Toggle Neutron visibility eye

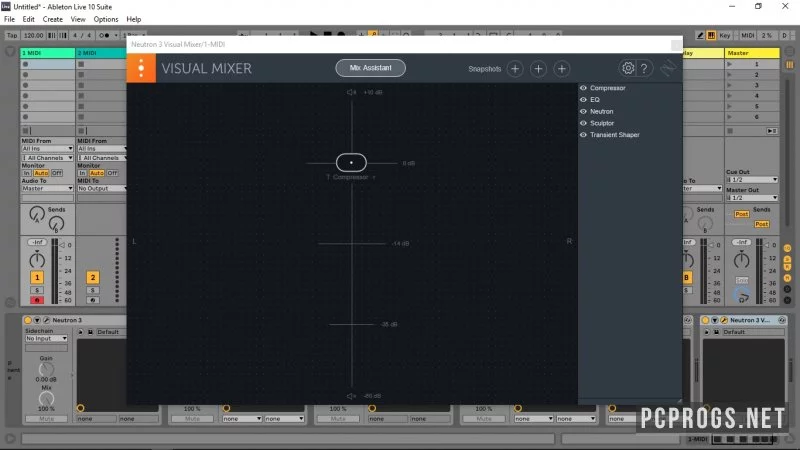583,111
